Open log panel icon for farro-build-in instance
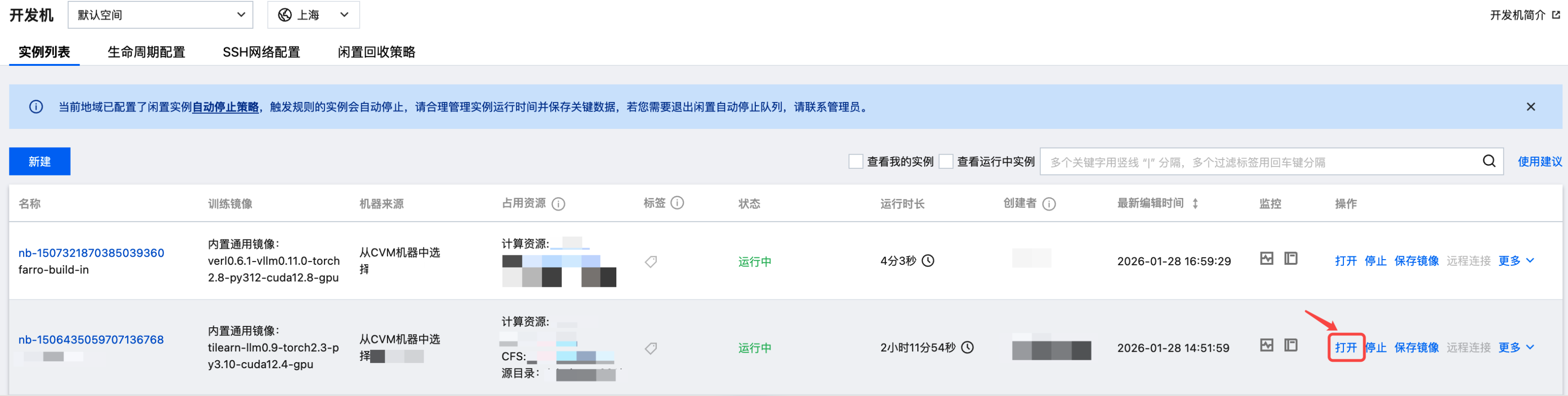Image resolution: width=1568 pixels, height=396 pixels. coord(1291,259)
